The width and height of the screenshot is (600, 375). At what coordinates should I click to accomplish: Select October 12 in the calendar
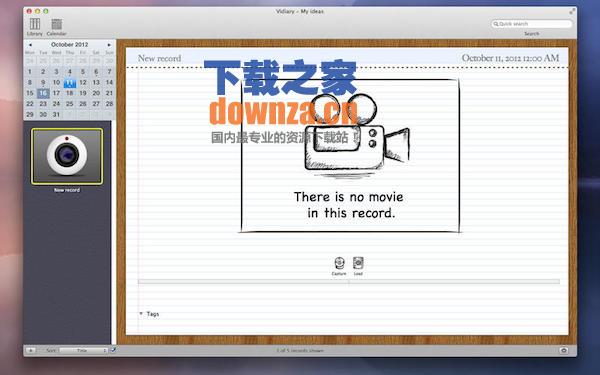pos(83,82)
